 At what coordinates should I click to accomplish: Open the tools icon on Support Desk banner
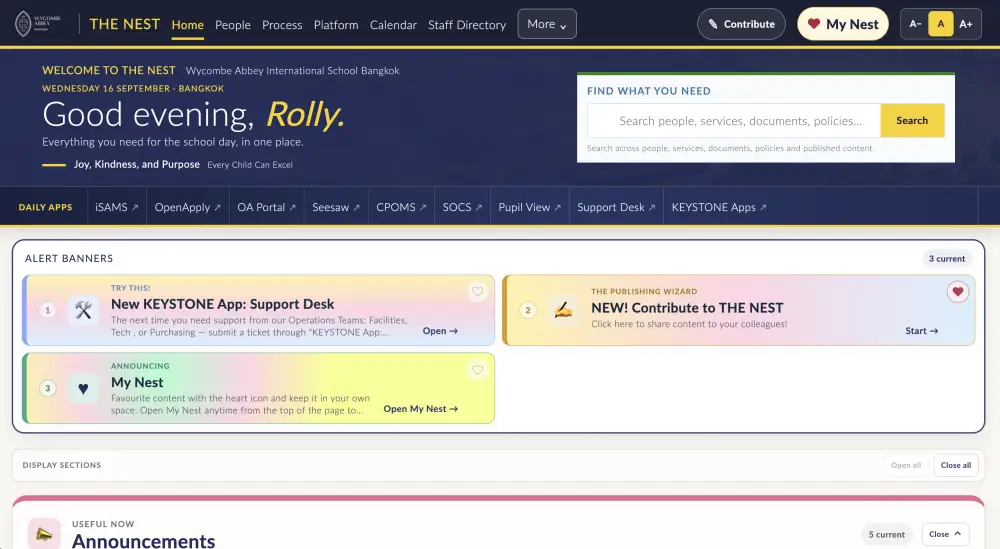(84, 310)
